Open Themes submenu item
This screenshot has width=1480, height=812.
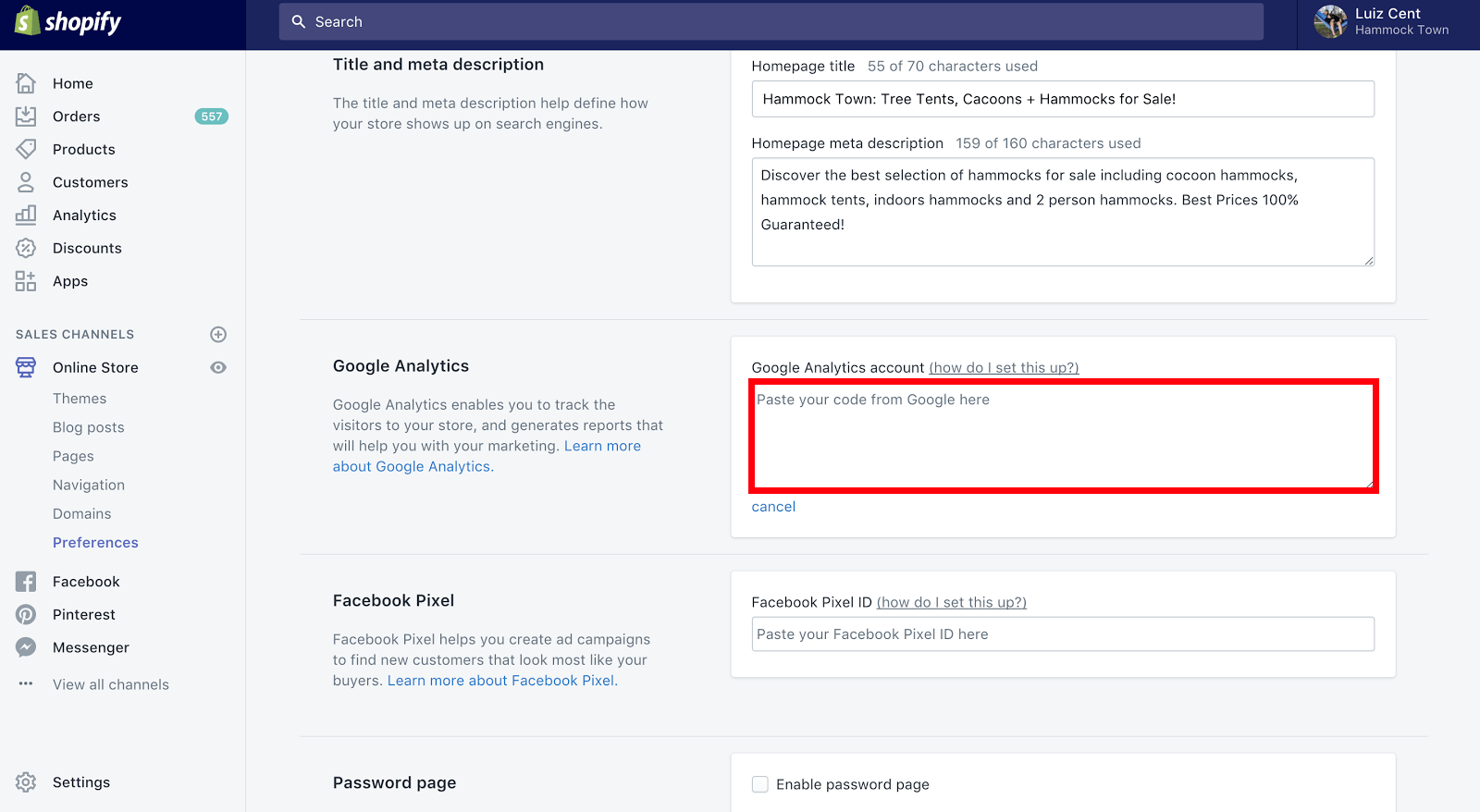80,399
